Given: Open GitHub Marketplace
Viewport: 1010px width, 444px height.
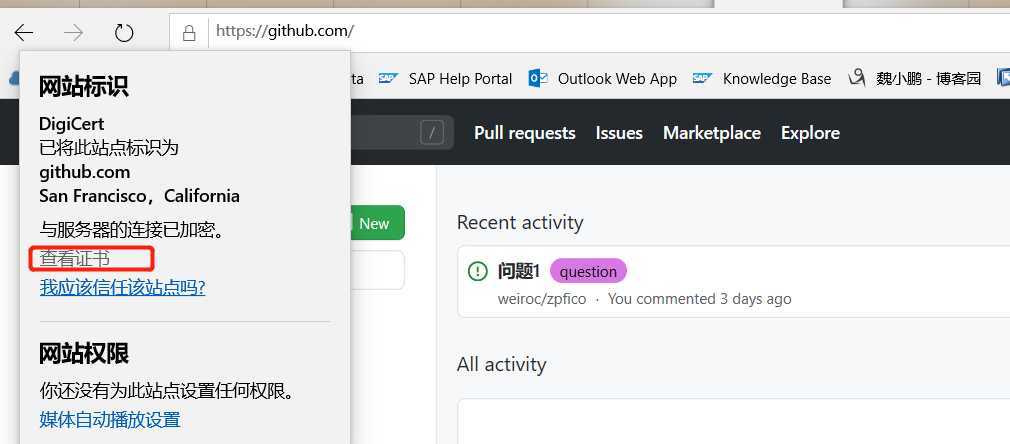Looking at the screenshot, I should (711, 133).
